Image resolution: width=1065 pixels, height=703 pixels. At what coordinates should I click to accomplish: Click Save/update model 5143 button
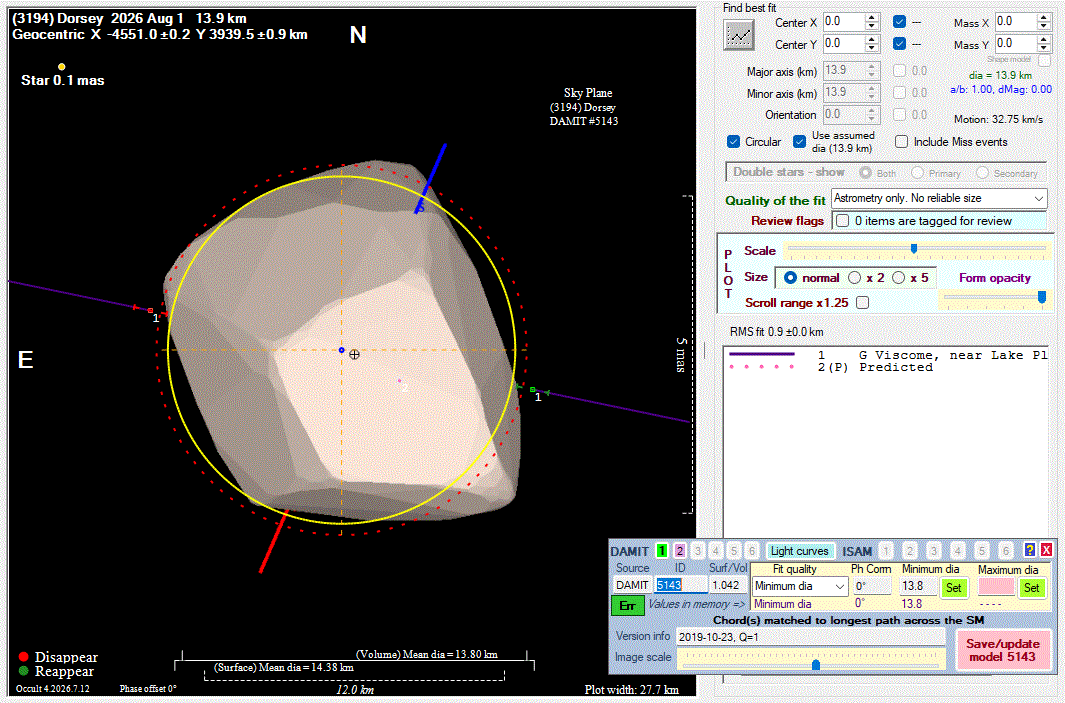tap(1003, 650)
